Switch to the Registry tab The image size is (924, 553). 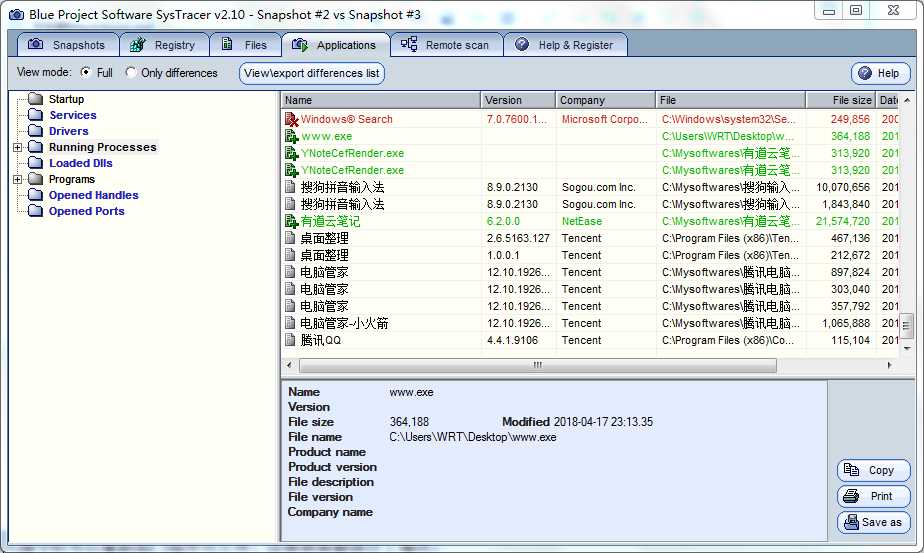click(x=164, y=45)
